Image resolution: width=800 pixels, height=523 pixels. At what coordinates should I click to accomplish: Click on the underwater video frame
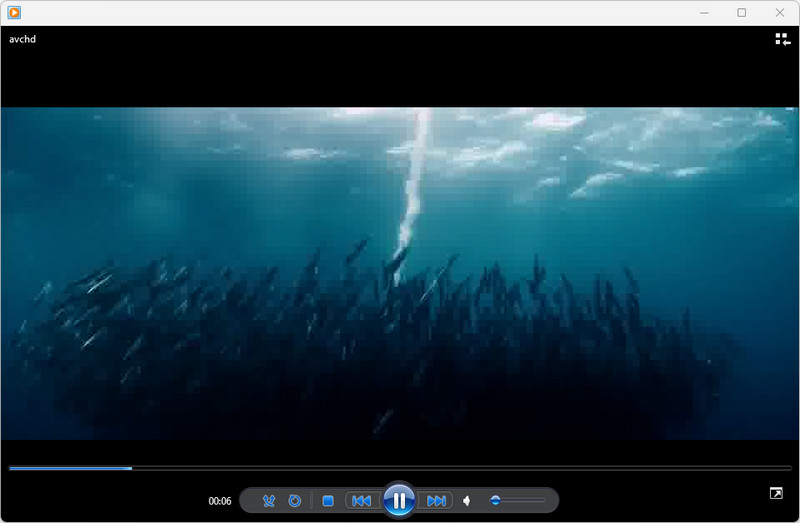point(400,273)
